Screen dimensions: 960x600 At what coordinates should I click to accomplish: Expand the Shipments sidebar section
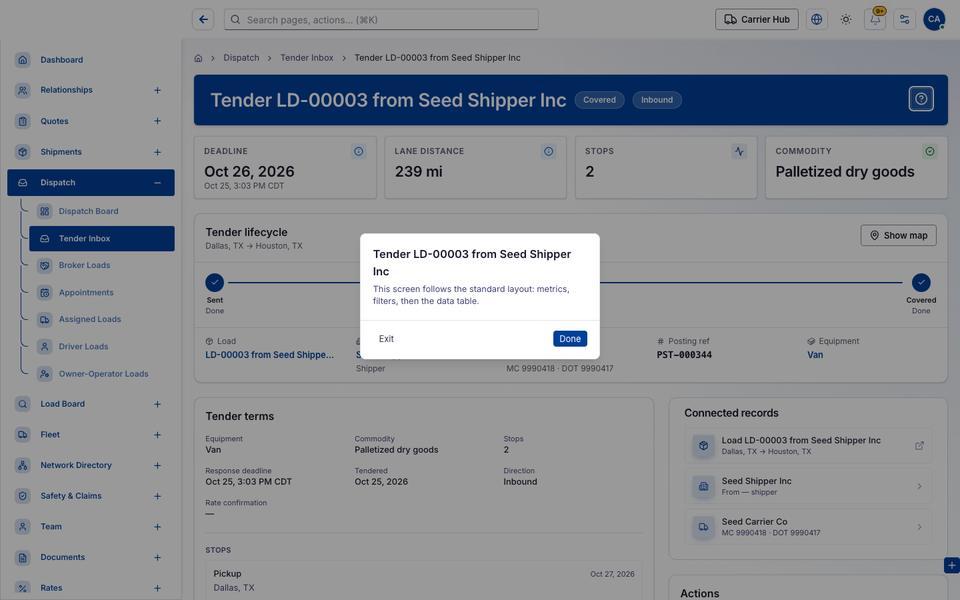pyautogui.click(x=157, y=152)
